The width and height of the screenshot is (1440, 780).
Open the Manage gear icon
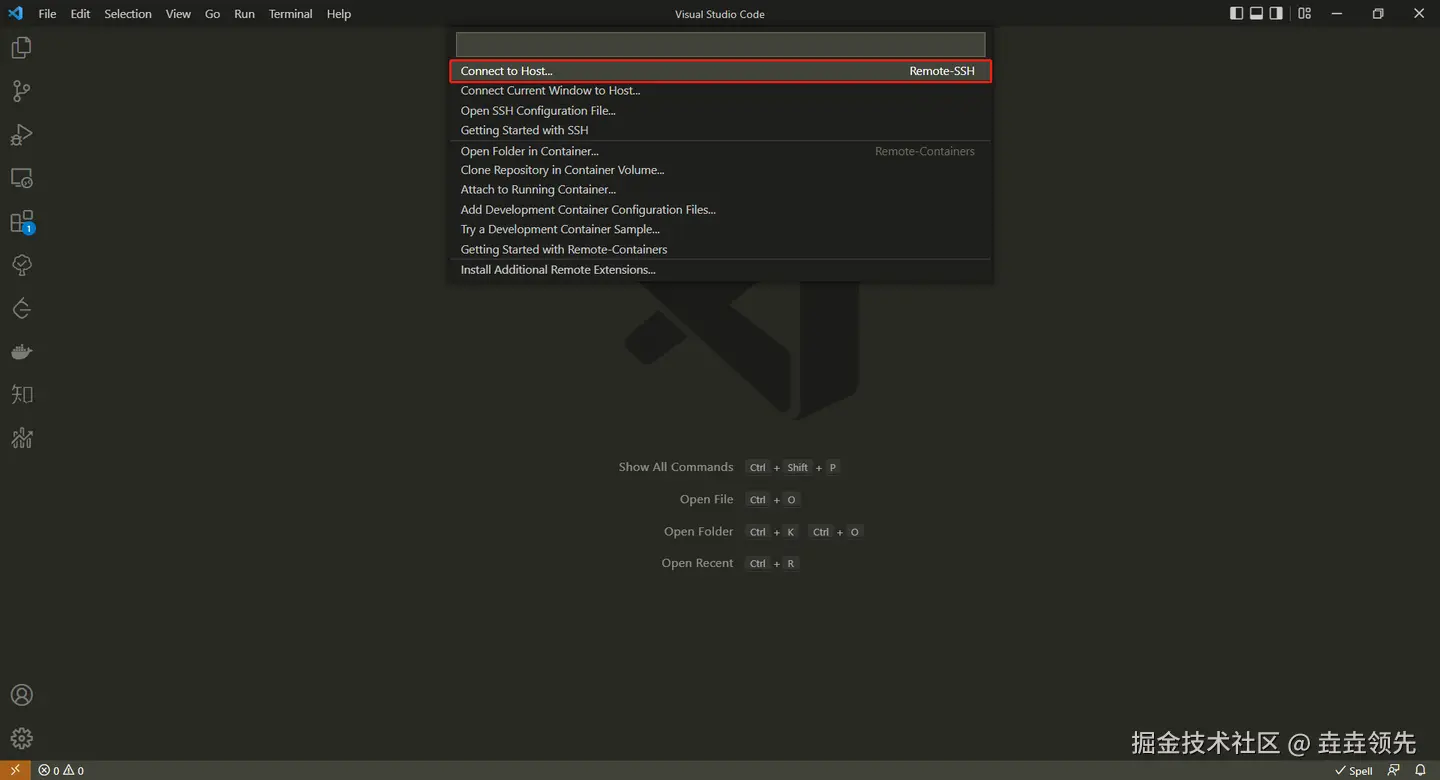click(21, 739)
